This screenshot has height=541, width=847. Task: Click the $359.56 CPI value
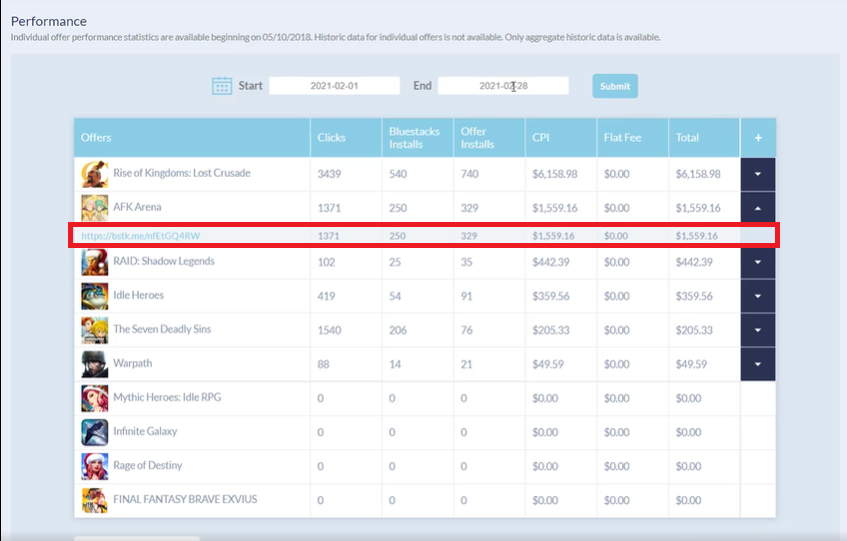[551, 296]
